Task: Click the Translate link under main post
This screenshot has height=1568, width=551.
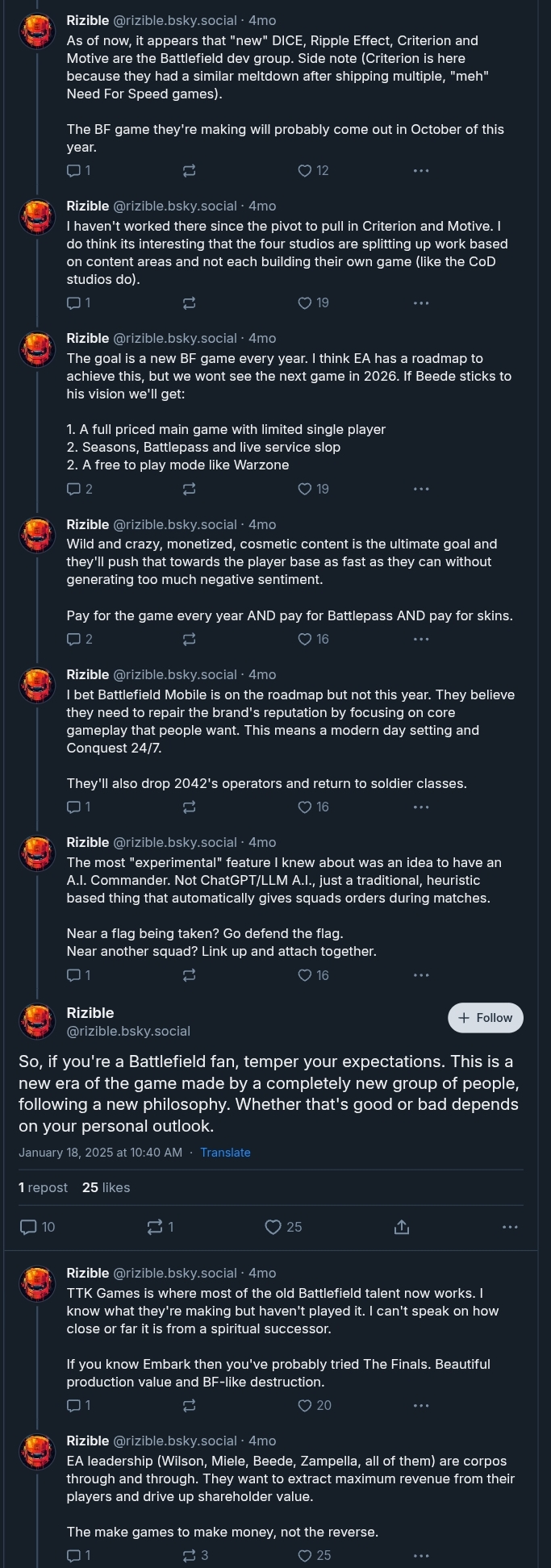Action: tap(225, 1153)
